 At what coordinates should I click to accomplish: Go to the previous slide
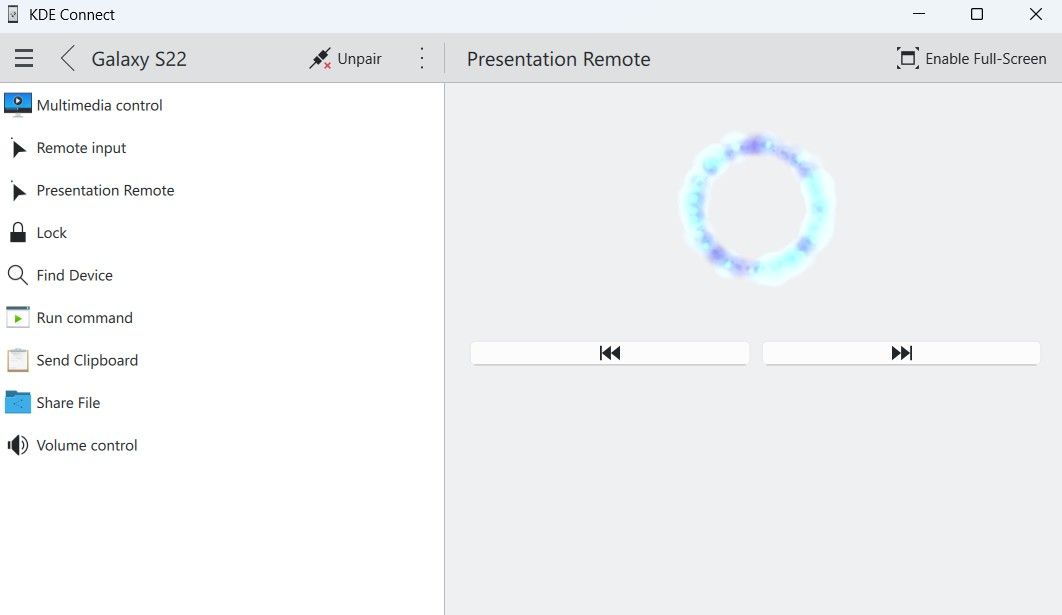610,353
